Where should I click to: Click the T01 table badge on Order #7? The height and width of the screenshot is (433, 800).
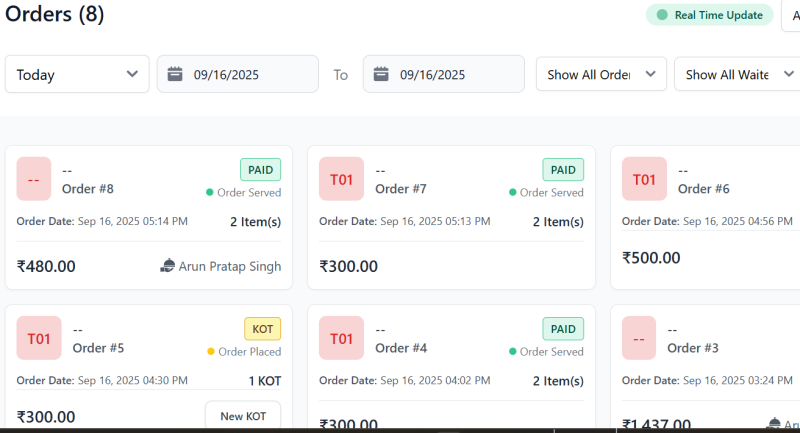coord(341,179)
